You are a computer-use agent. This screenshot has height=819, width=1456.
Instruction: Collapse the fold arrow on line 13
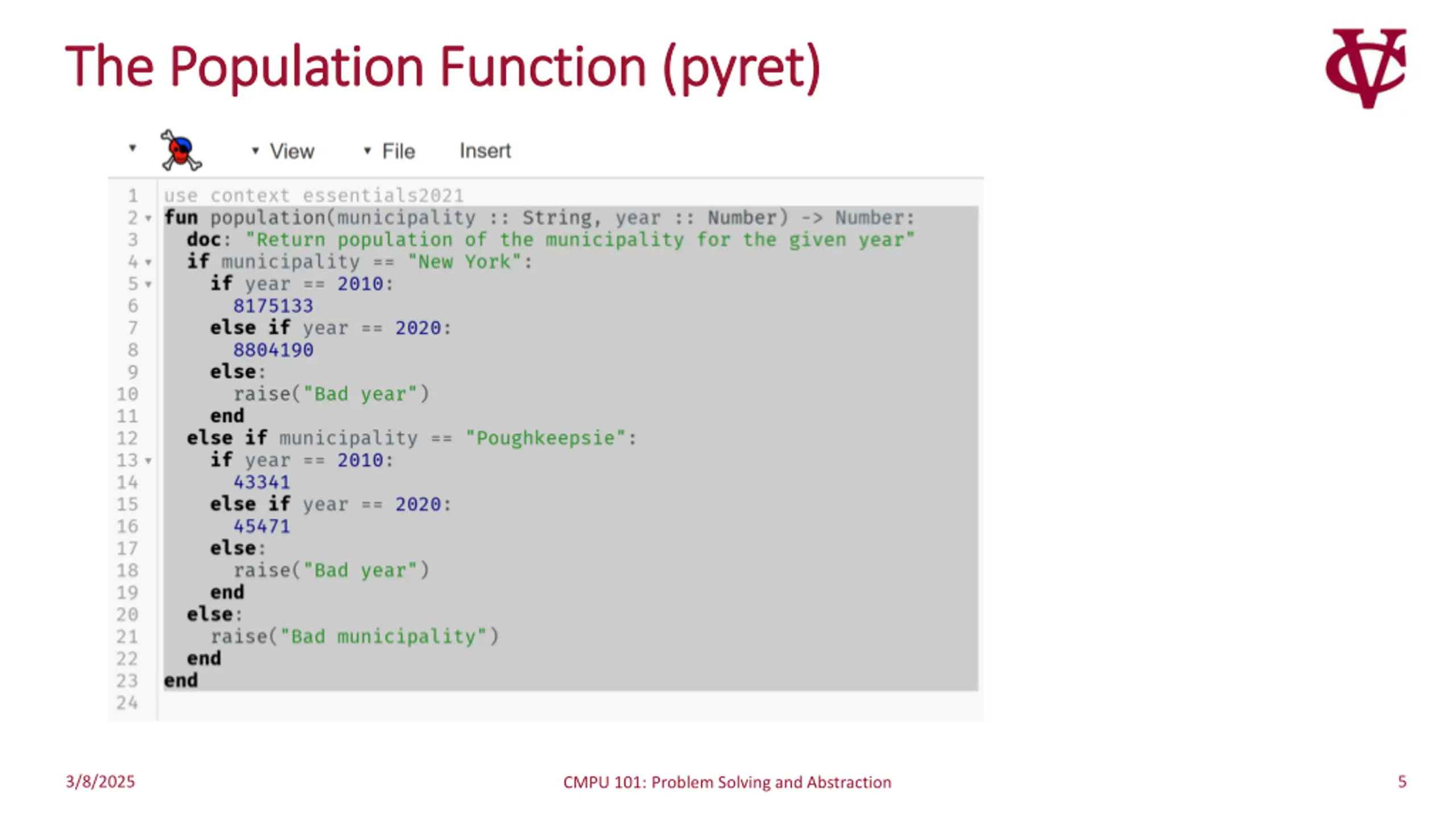click(148, 461)
